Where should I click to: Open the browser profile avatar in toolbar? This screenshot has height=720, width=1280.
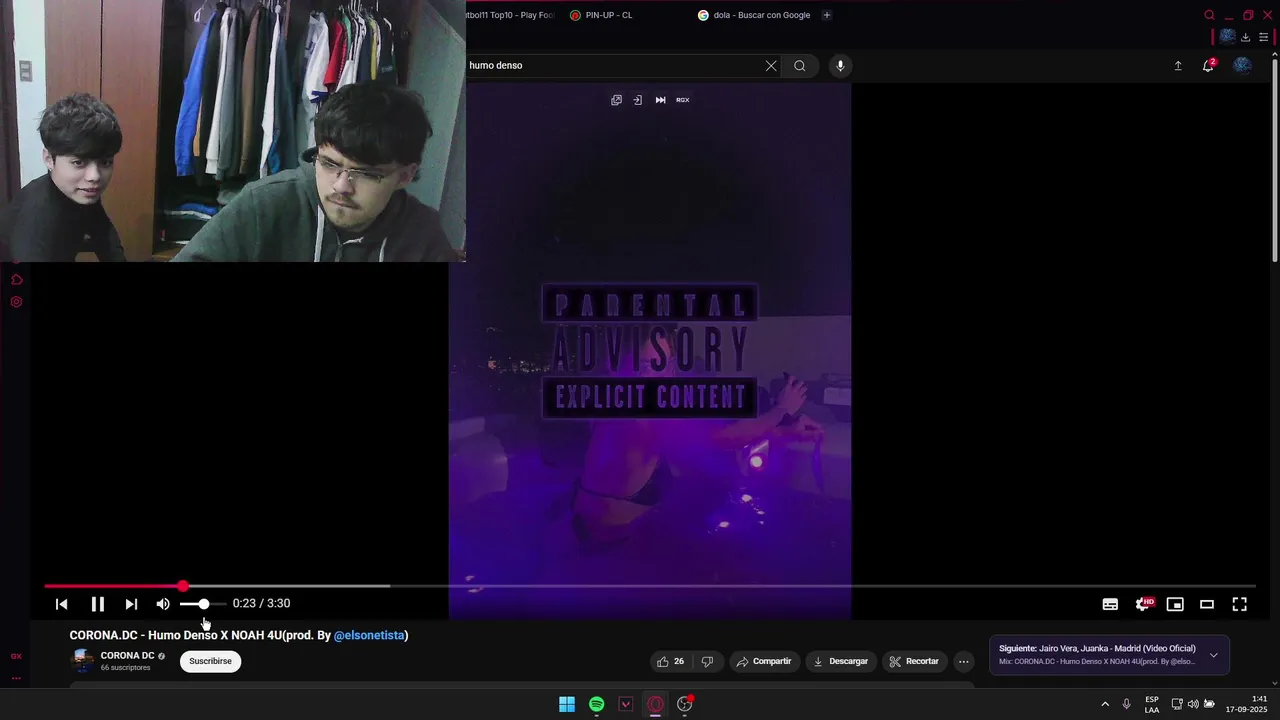click(1227, 37)
